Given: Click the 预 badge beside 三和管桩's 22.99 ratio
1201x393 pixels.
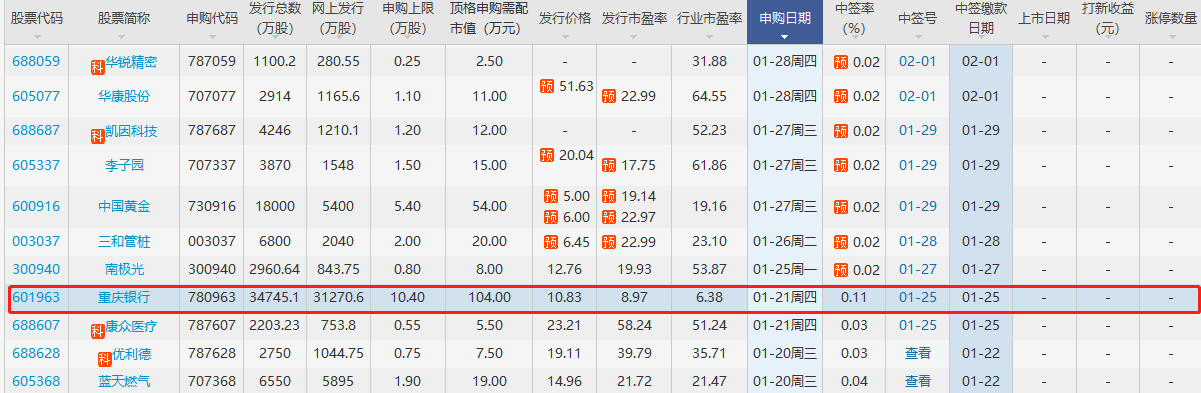Looking at the screenshot, I should click(x=609, y=242).
